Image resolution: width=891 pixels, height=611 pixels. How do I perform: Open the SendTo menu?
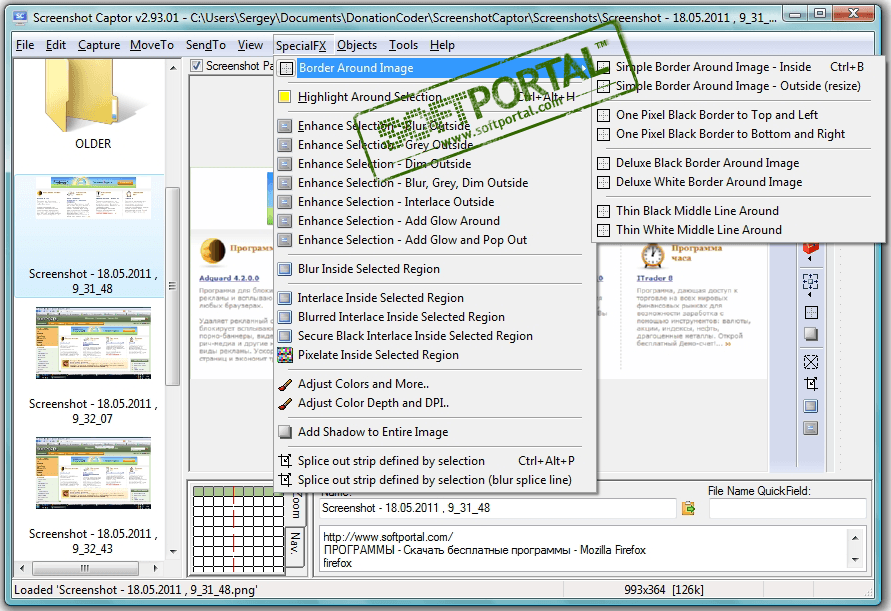[206, 45]
